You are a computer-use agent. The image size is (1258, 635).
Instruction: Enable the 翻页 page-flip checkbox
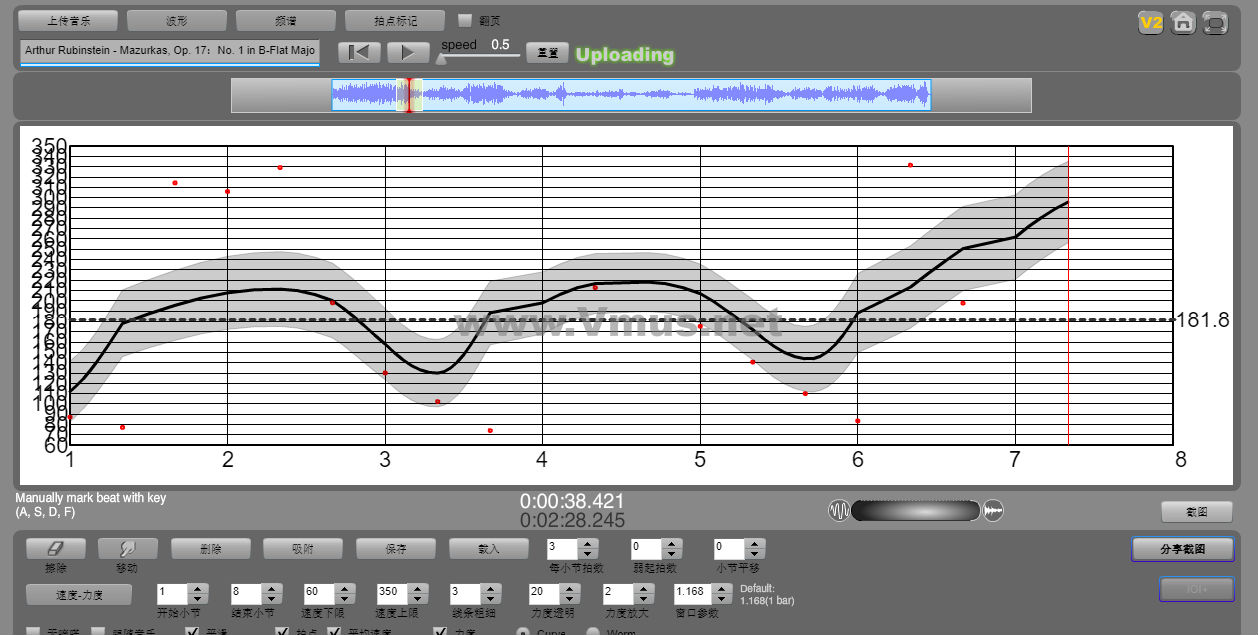465,20
